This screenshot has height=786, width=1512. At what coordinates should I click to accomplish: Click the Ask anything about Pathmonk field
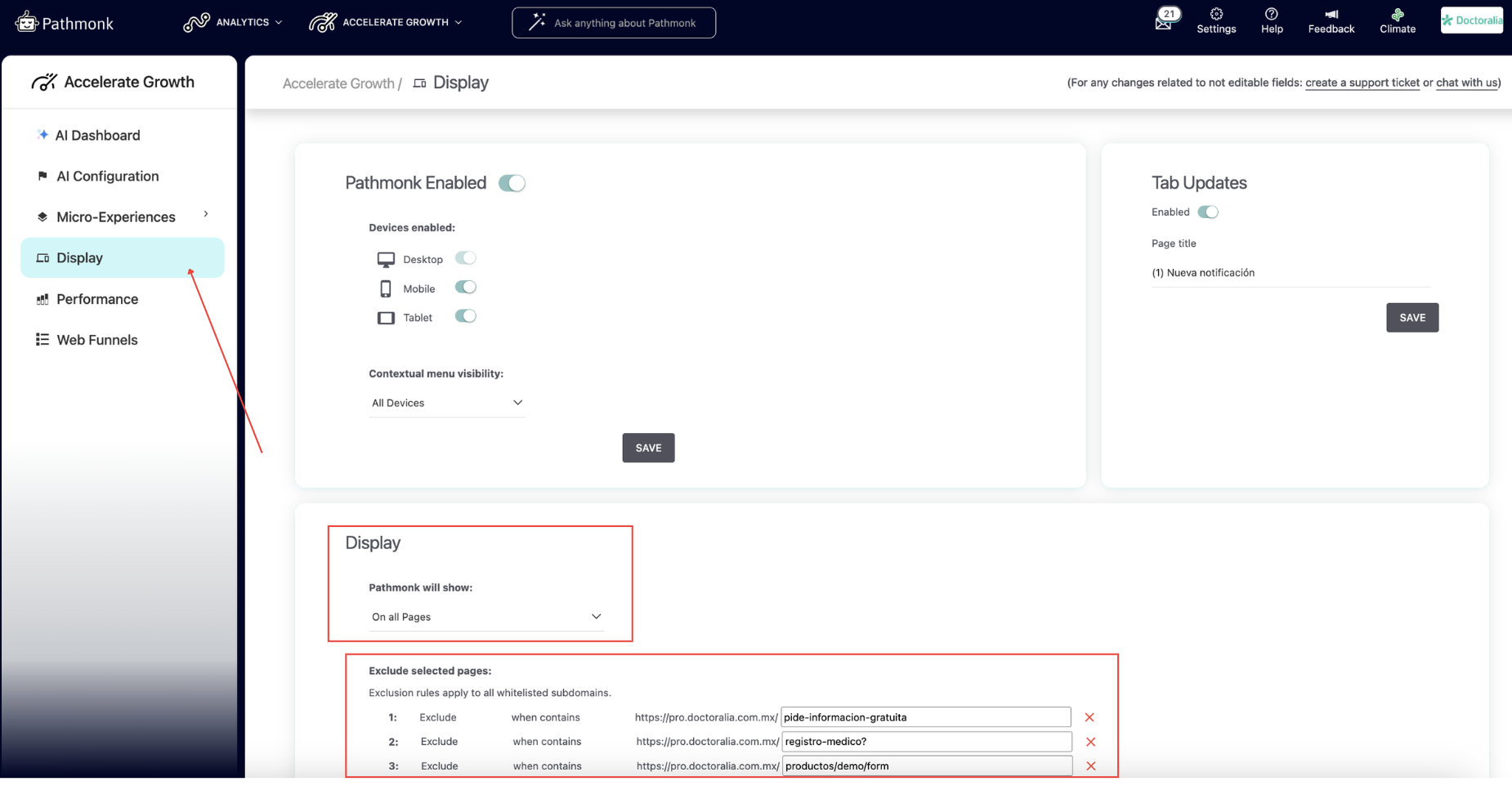coord(614,23)
